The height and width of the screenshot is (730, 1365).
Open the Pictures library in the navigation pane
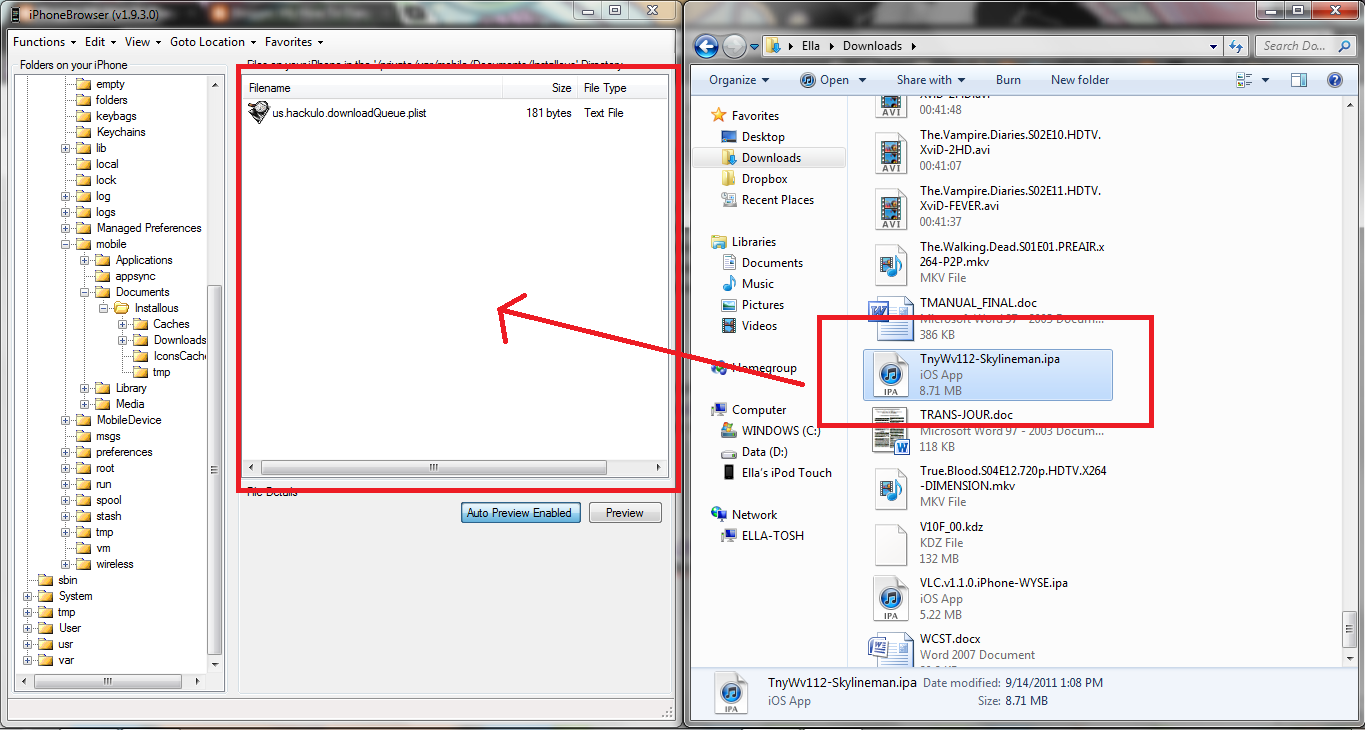(x=763, y=305)
